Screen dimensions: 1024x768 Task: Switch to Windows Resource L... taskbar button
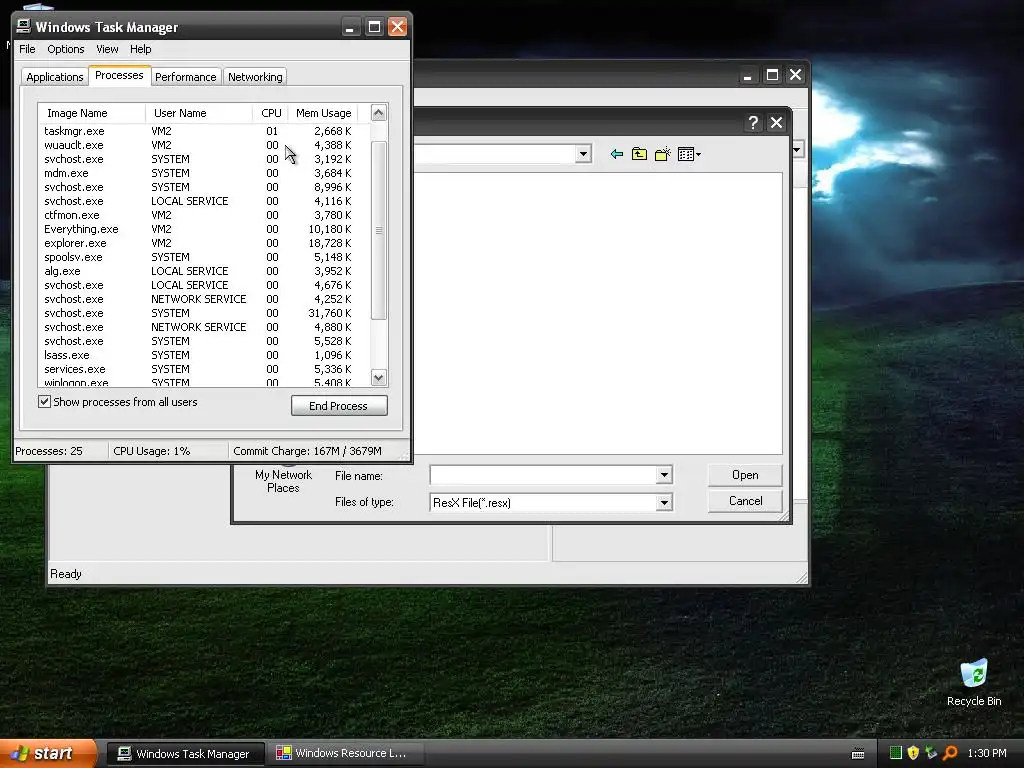345,754
